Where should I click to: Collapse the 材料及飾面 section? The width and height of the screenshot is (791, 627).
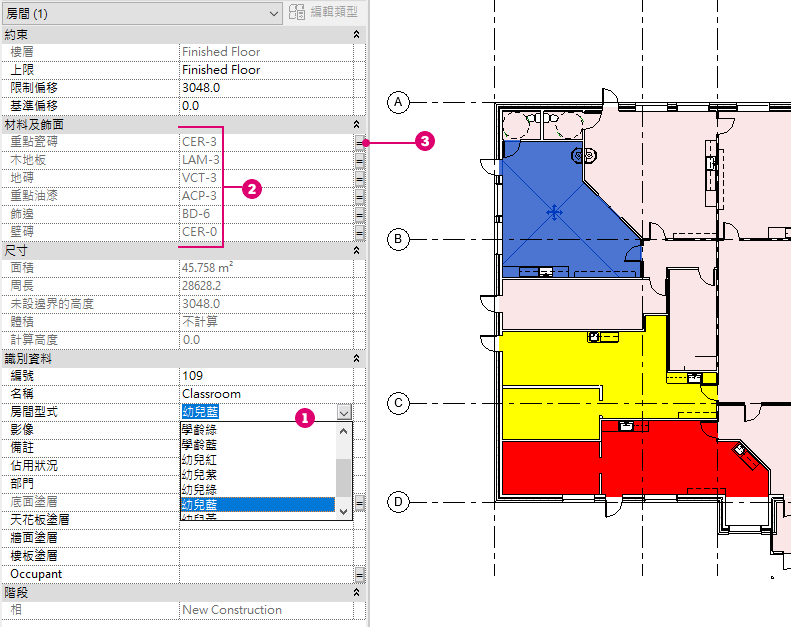[x=356, y=124]
